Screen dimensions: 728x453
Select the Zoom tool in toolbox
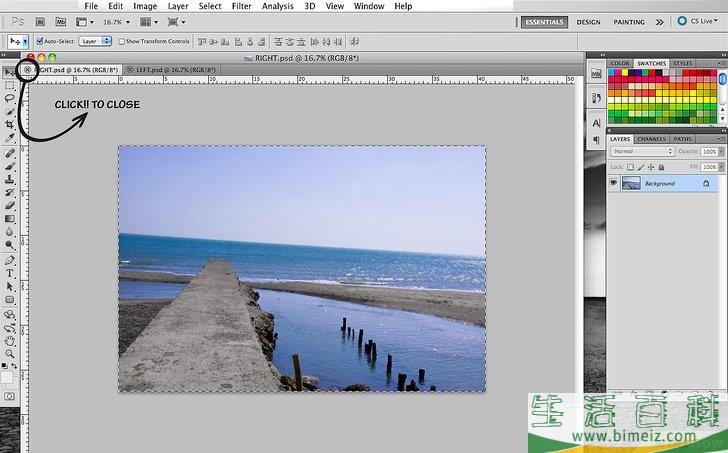pos(10,353)
